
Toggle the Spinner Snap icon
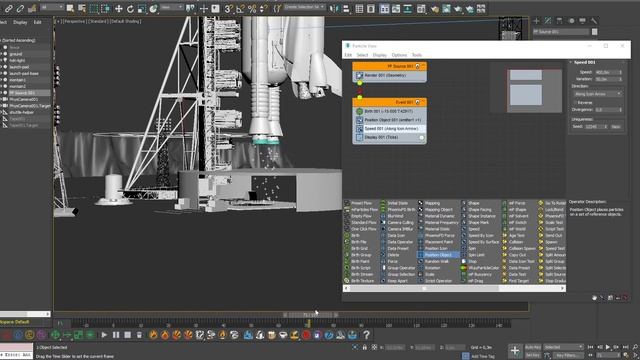[x=264, y=9]
